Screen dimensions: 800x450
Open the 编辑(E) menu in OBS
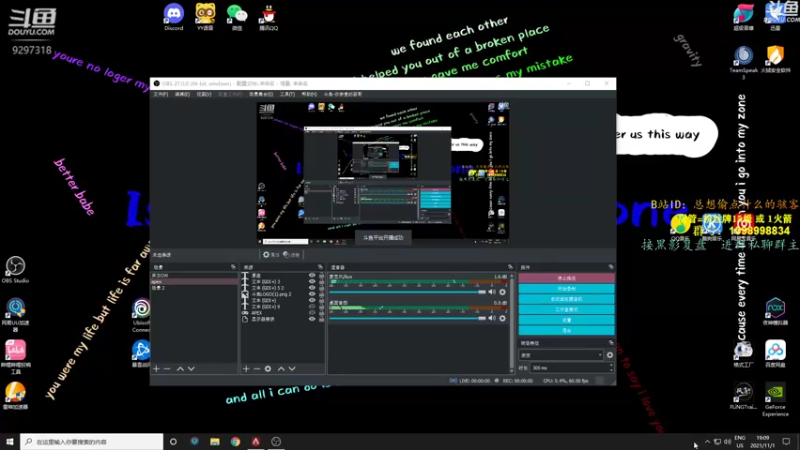coord(182,94)
